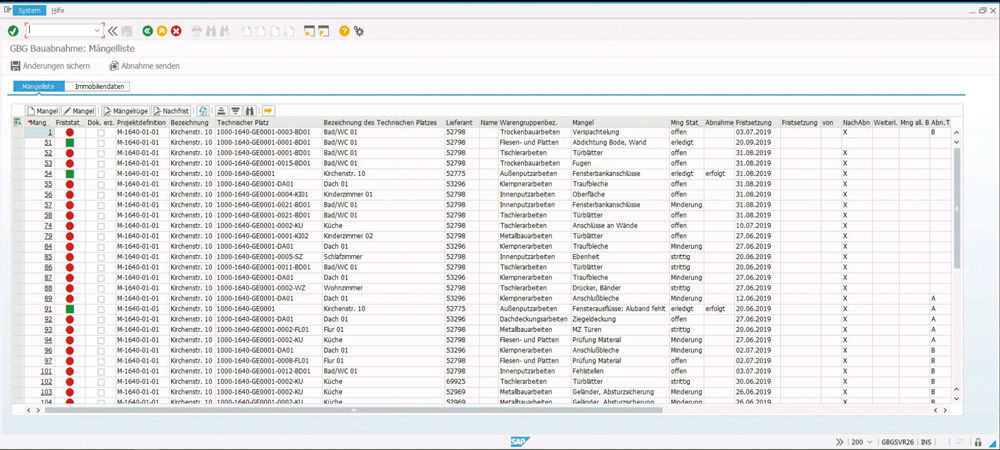Click the green Enter checkmark icon

12,31
